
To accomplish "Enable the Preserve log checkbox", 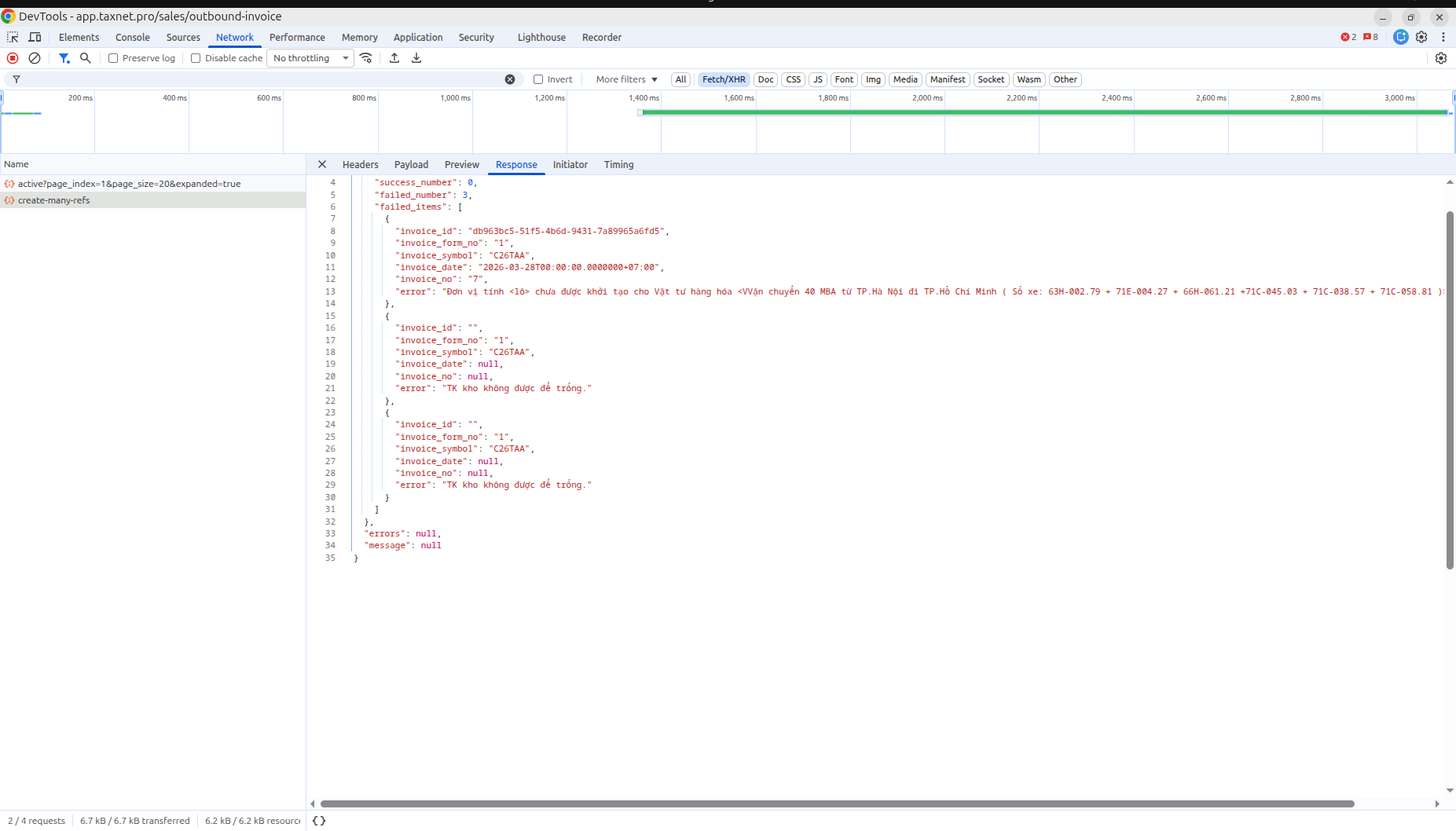I will 113,58.
